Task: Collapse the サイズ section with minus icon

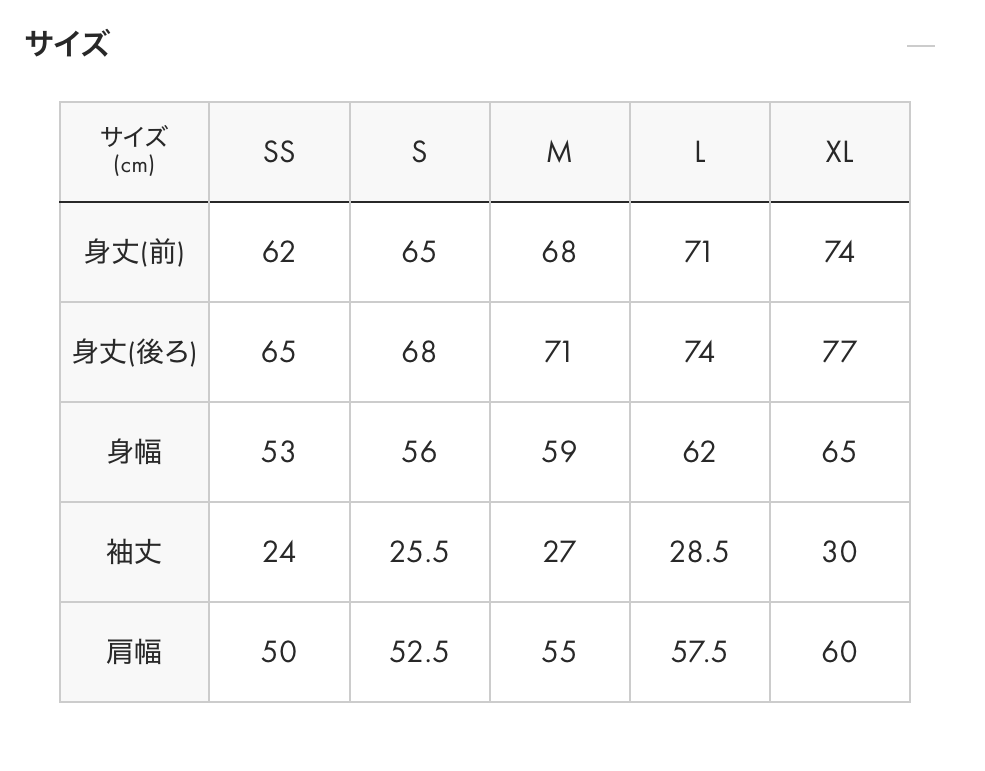Action: pos(920,46)
